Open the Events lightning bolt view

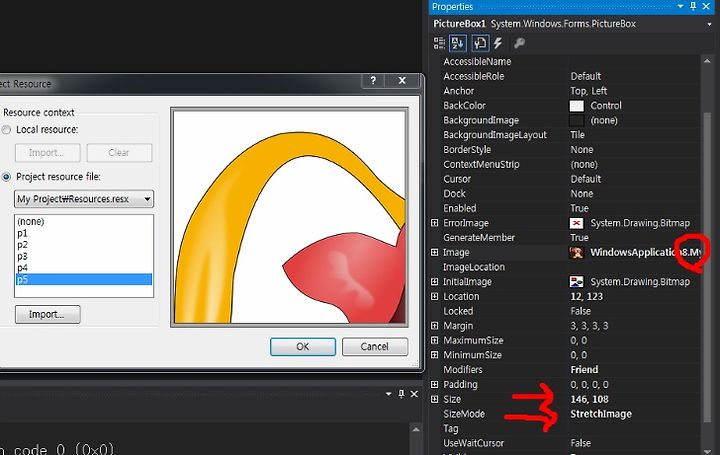pos(498,43)
